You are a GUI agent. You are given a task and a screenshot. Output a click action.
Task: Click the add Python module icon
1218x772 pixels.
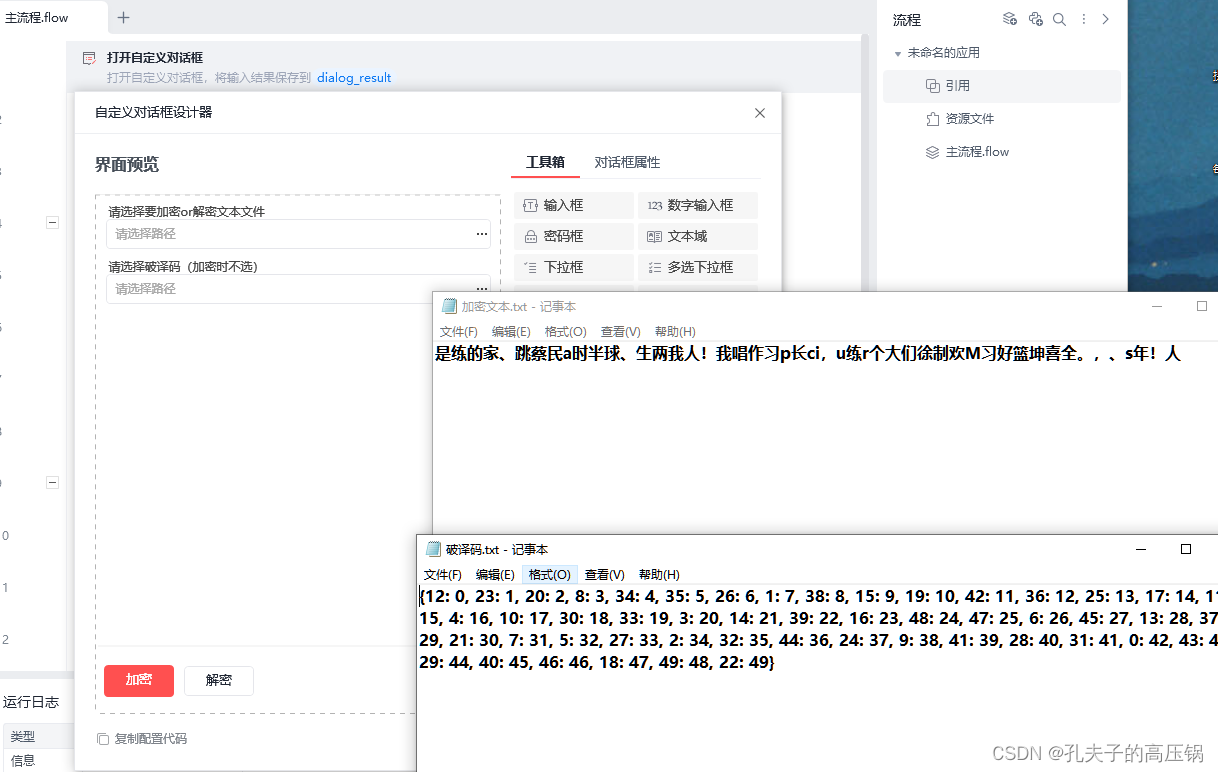coord(1036,19)
